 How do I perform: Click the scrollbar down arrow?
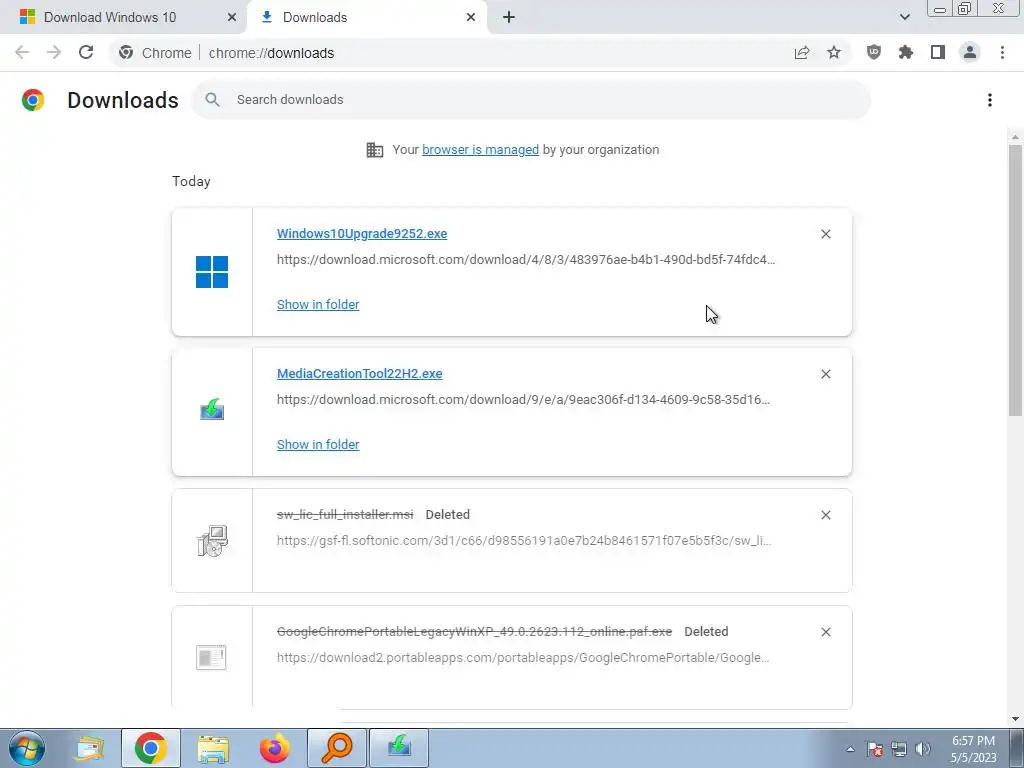[x=1015, y=719]
